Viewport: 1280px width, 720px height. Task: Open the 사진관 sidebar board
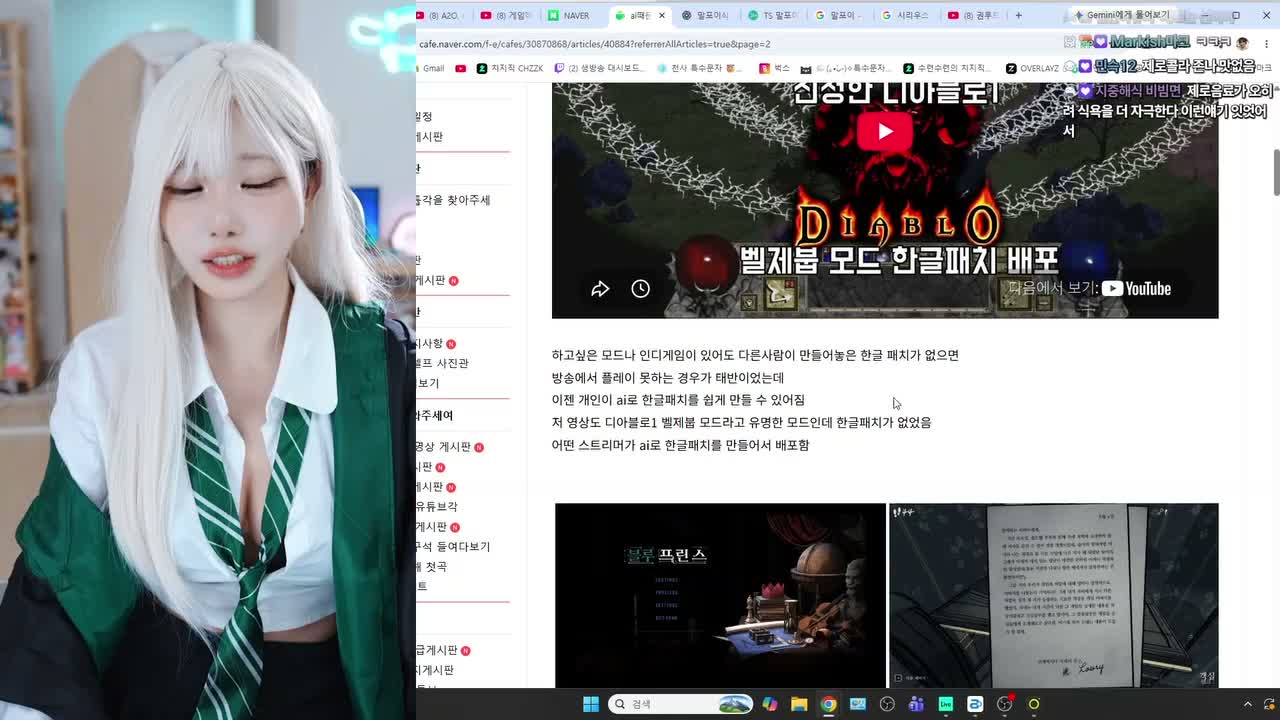click(x=442, y=363)
